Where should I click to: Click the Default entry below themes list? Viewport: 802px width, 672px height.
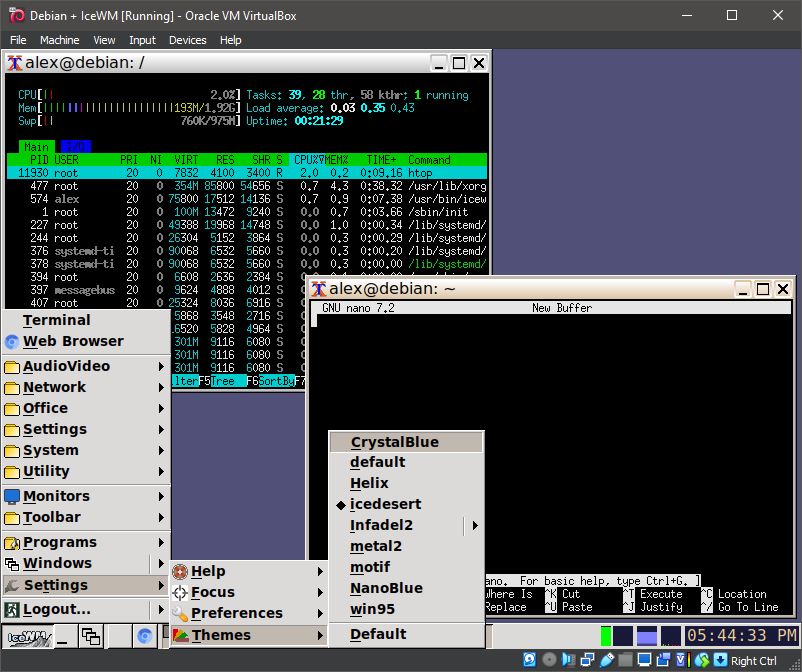[378, 634]
